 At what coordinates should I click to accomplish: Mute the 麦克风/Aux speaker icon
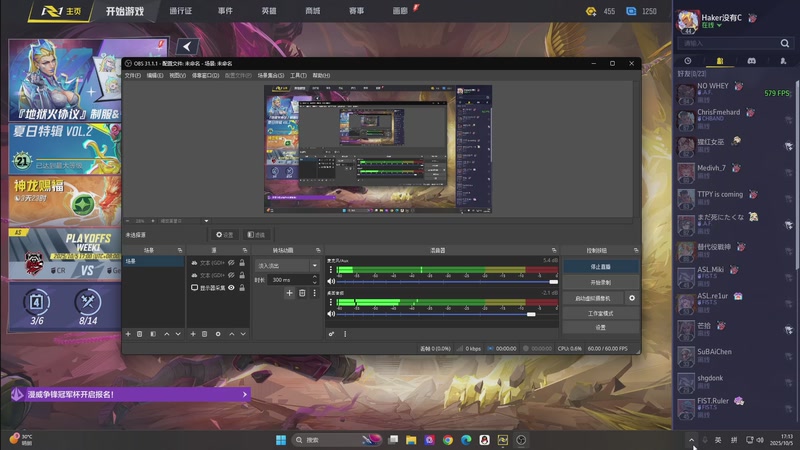(x=332, y=281)
